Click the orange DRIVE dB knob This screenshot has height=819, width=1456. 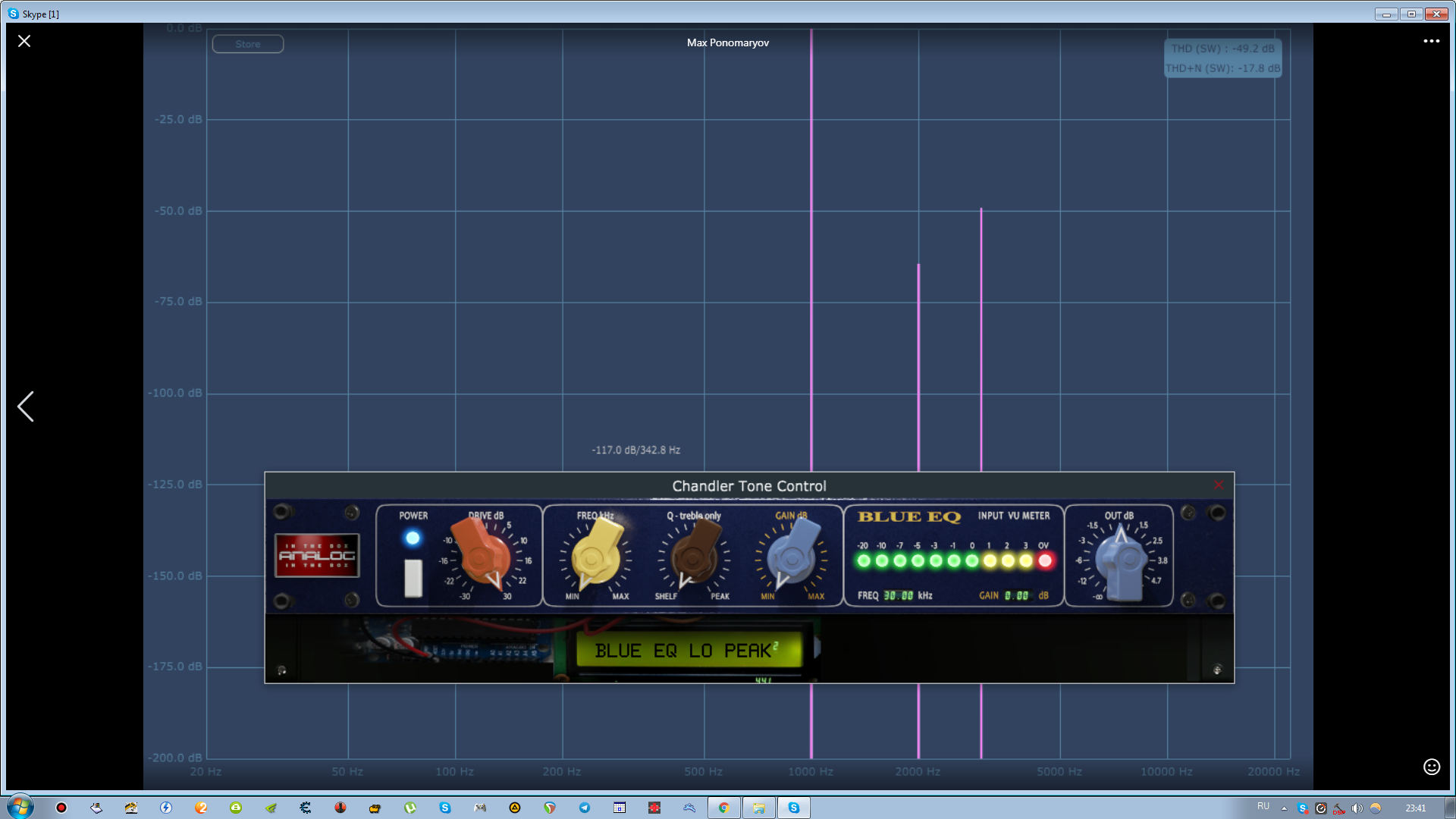pos(483,556)
